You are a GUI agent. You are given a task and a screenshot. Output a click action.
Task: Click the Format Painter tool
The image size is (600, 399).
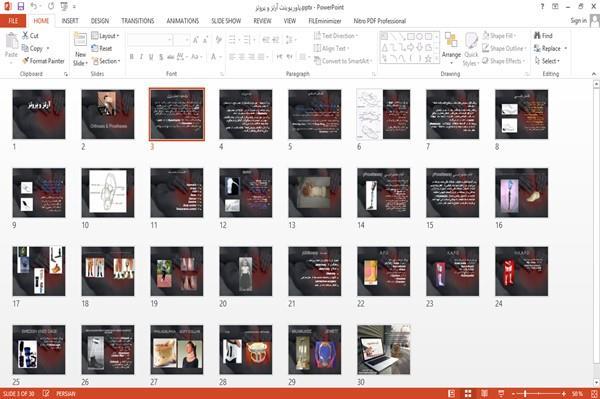point(43,61)
